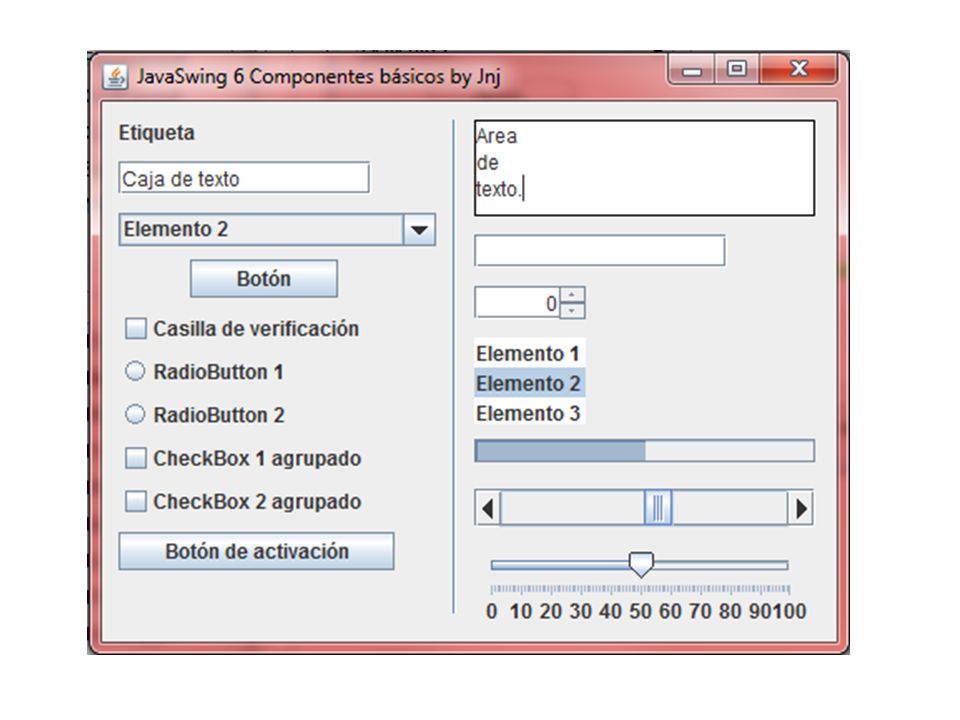Maximize the JavaSwing window
The height and width of the screenshot is (720, 960).
pos(737,69)
